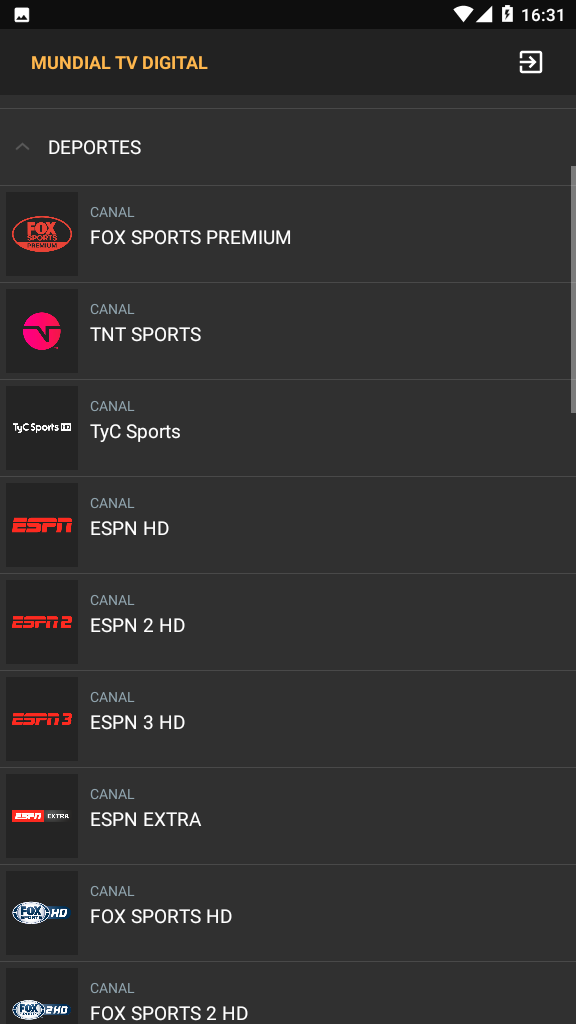The width and height of the screenshot is (576, 1024).
Task: Click the ESPN Extra logo
Action: coord(42,816)
